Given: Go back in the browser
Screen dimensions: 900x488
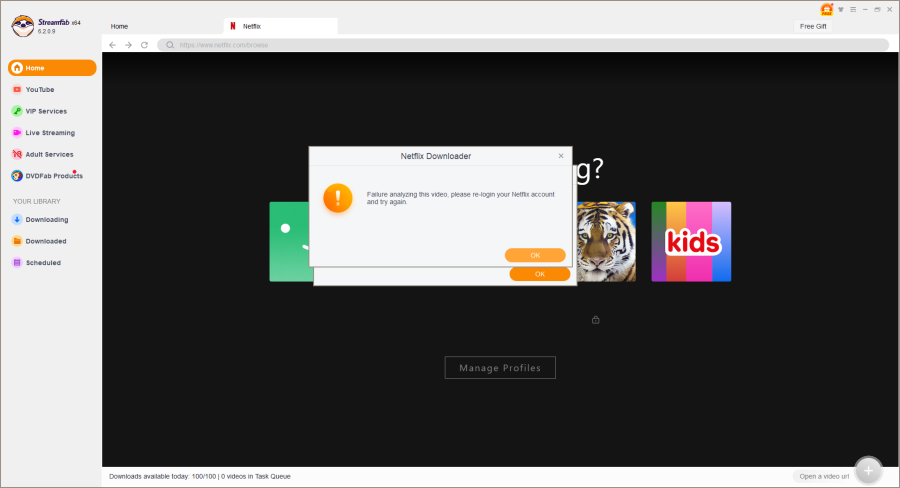Looking at the screenshot, I should tap(112, 45).
